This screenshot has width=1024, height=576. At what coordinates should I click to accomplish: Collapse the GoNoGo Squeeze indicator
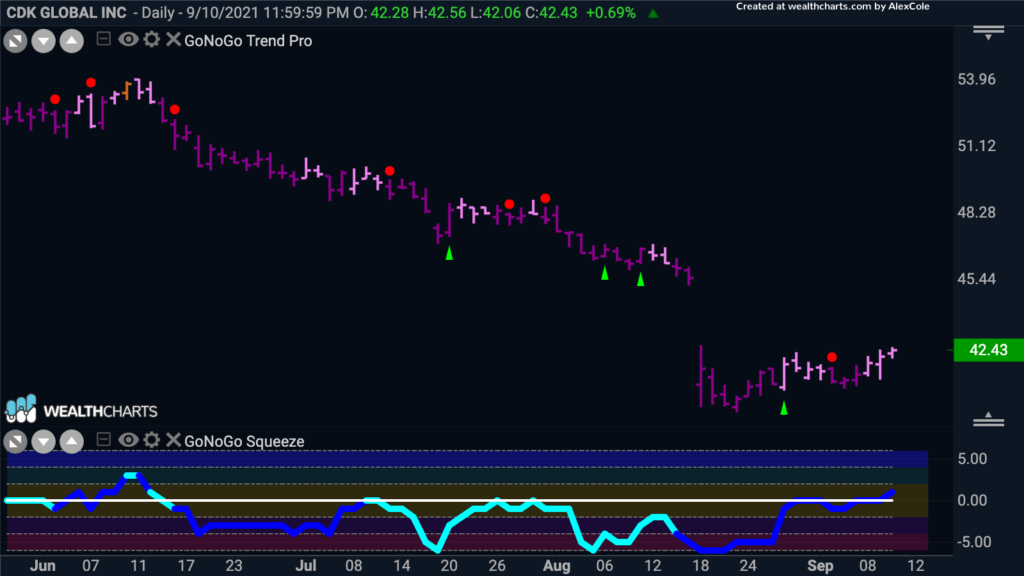pos(103,440)
